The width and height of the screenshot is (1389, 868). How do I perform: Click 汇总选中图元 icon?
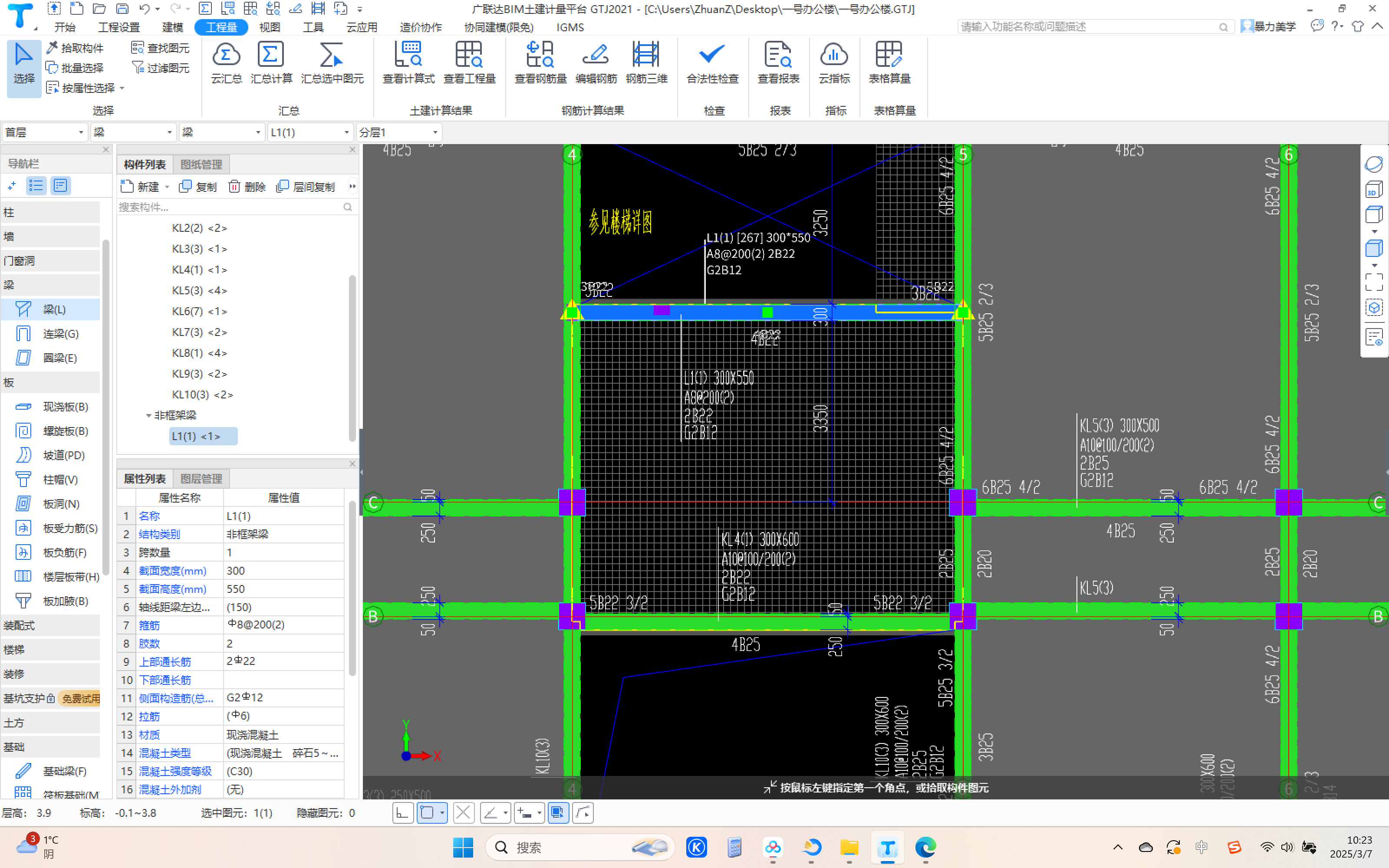pos(332,63)
